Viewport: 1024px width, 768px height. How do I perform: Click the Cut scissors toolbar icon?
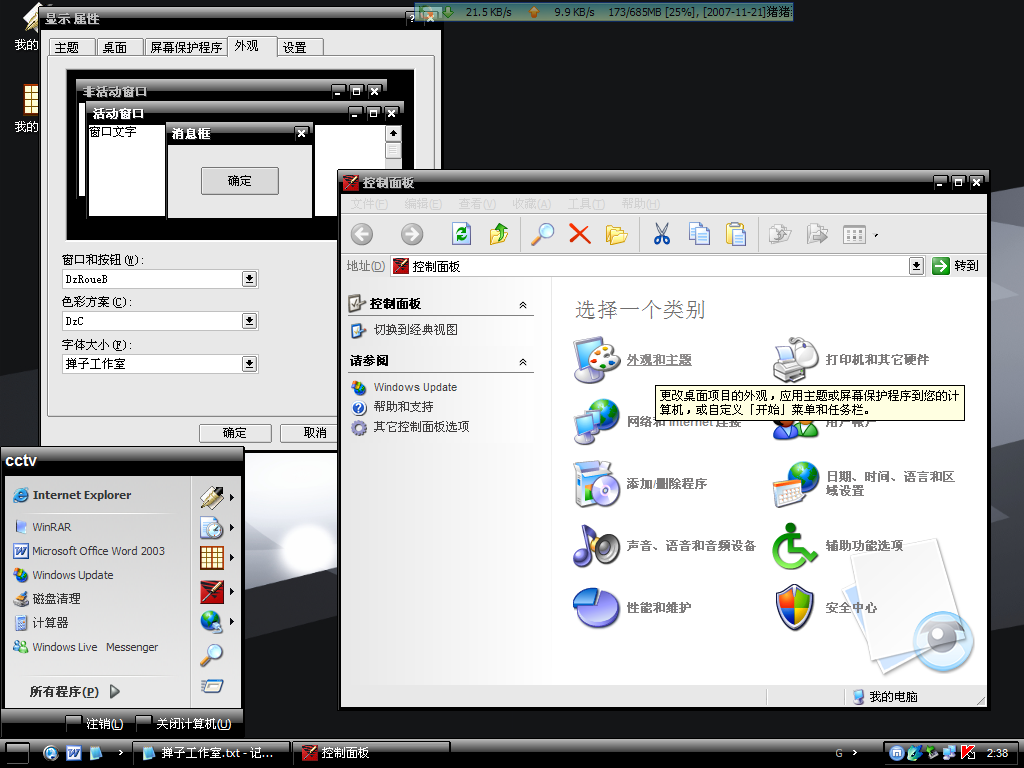(662, 234)
